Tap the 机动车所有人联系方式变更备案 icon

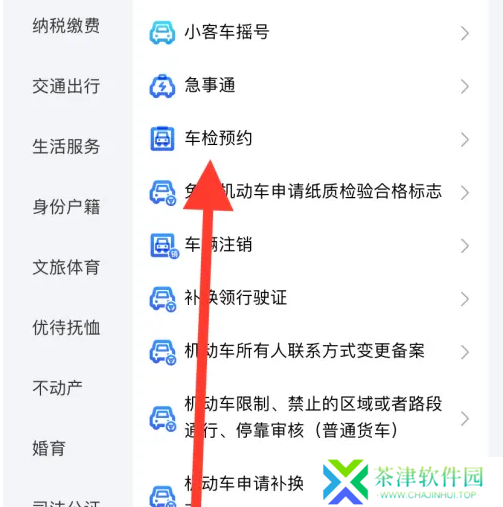[x=163, y=352]
